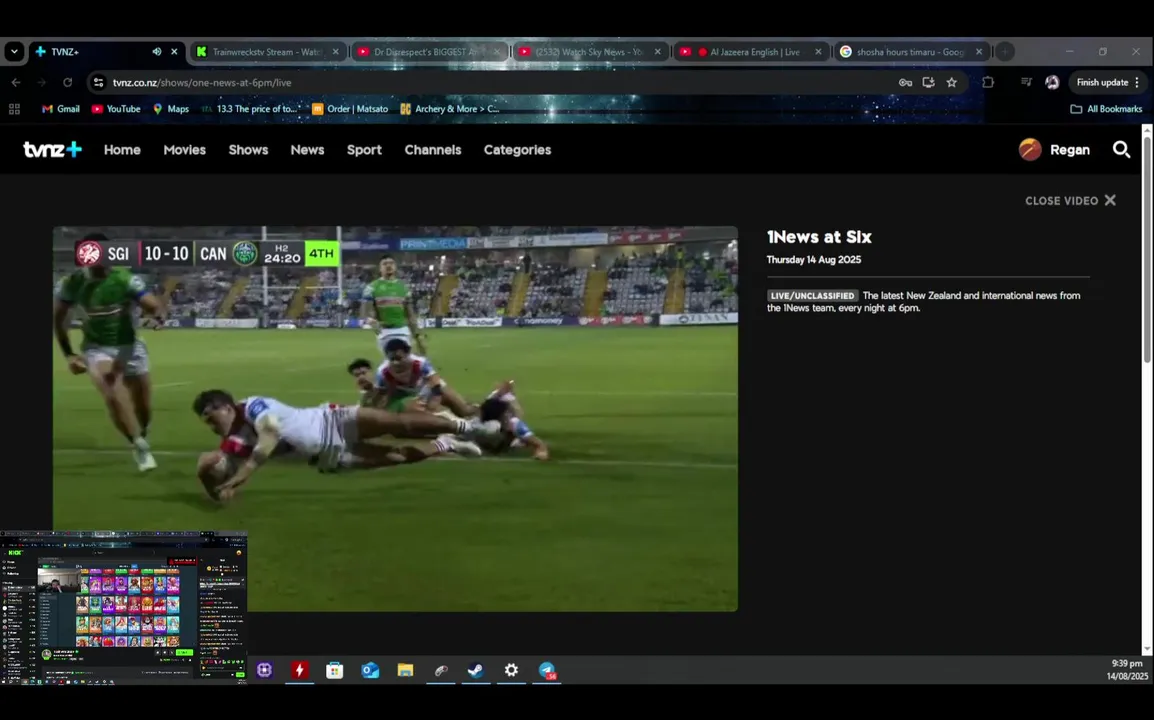Open the Chrome apps grid shortcut

[14, 109]
